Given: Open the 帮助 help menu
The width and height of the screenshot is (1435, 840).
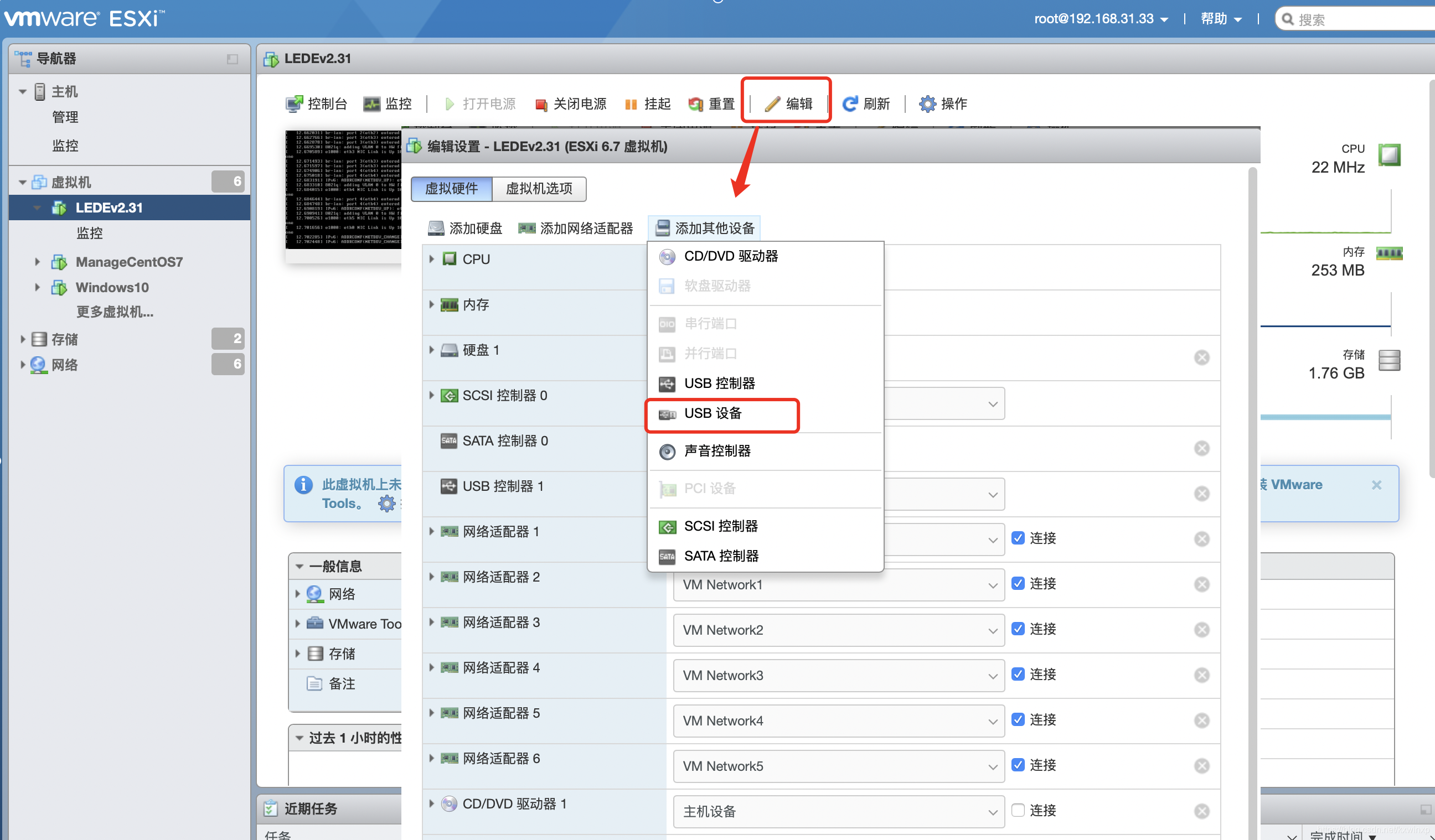Looking at the screenshot, I should [x=1221, y=19].
